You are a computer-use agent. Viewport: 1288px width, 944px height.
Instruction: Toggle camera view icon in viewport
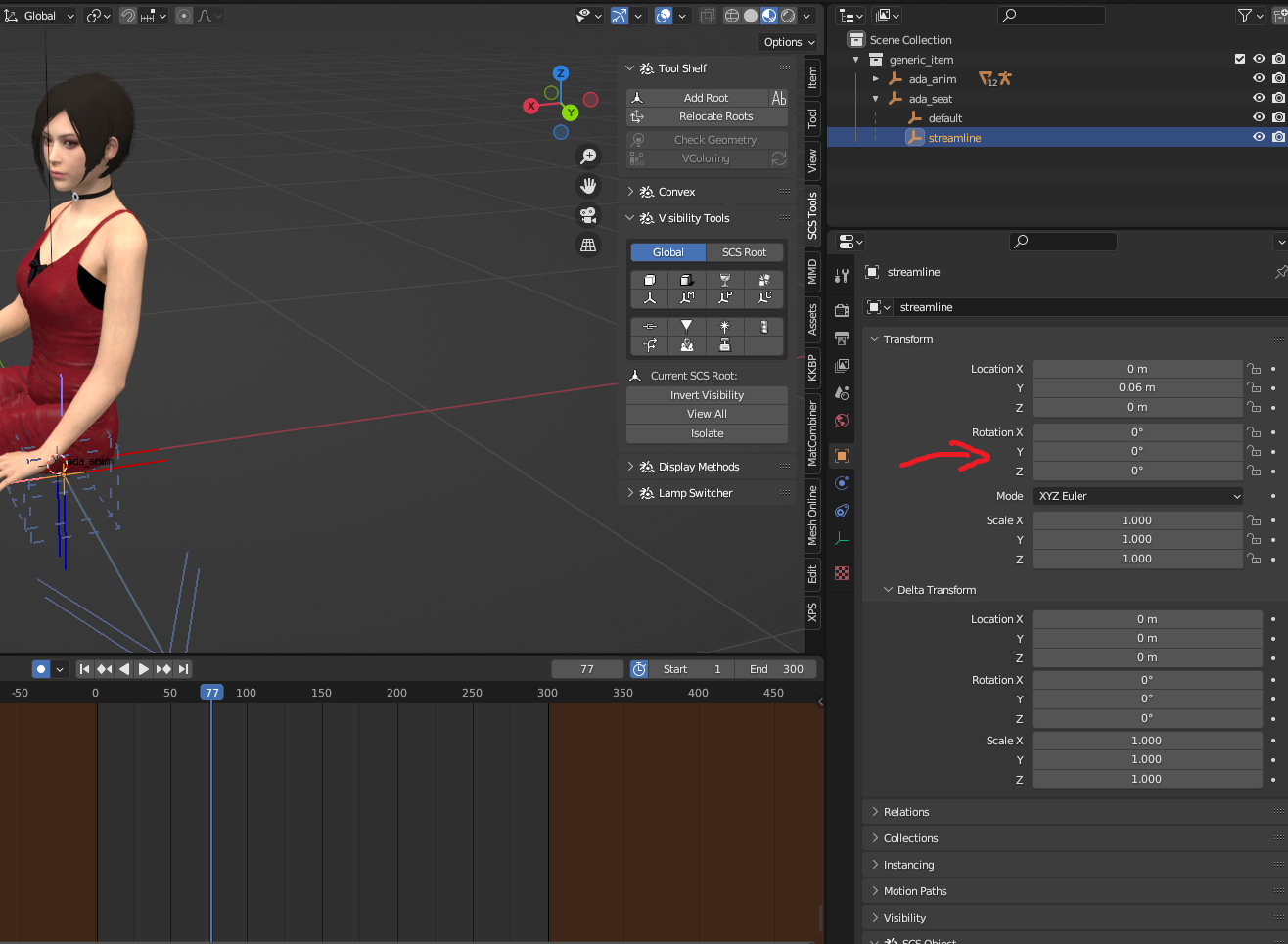point(588,215)
